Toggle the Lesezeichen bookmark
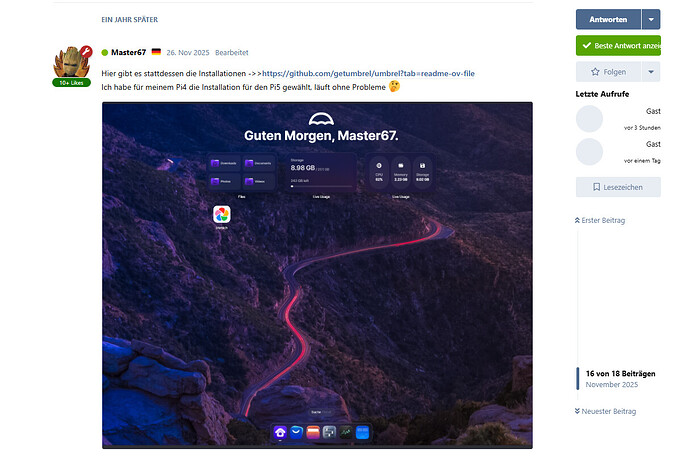 (x=617, y=187)
